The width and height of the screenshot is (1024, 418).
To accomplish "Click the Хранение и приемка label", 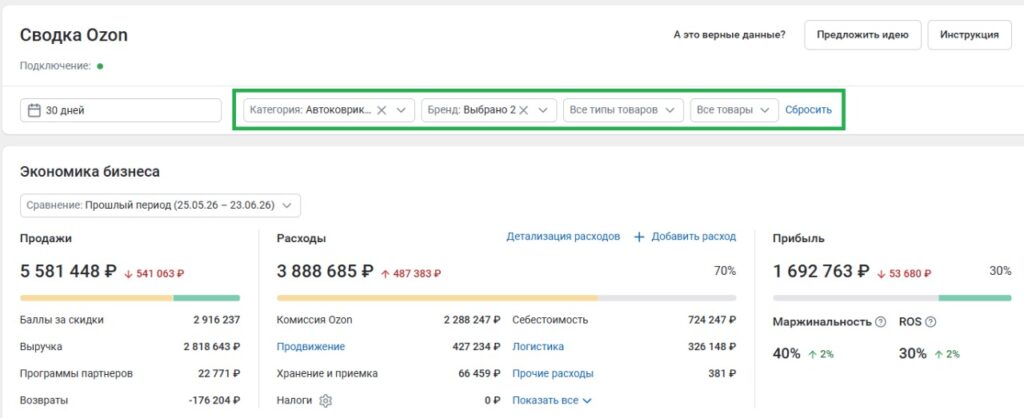I will (327, 374).
